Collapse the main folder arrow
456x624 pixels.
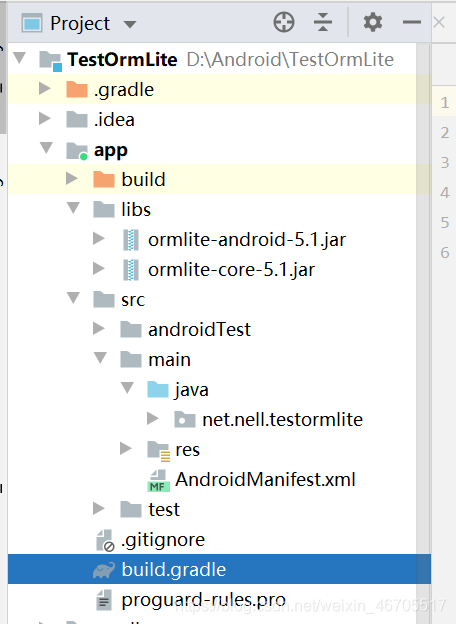click(100, 358)
